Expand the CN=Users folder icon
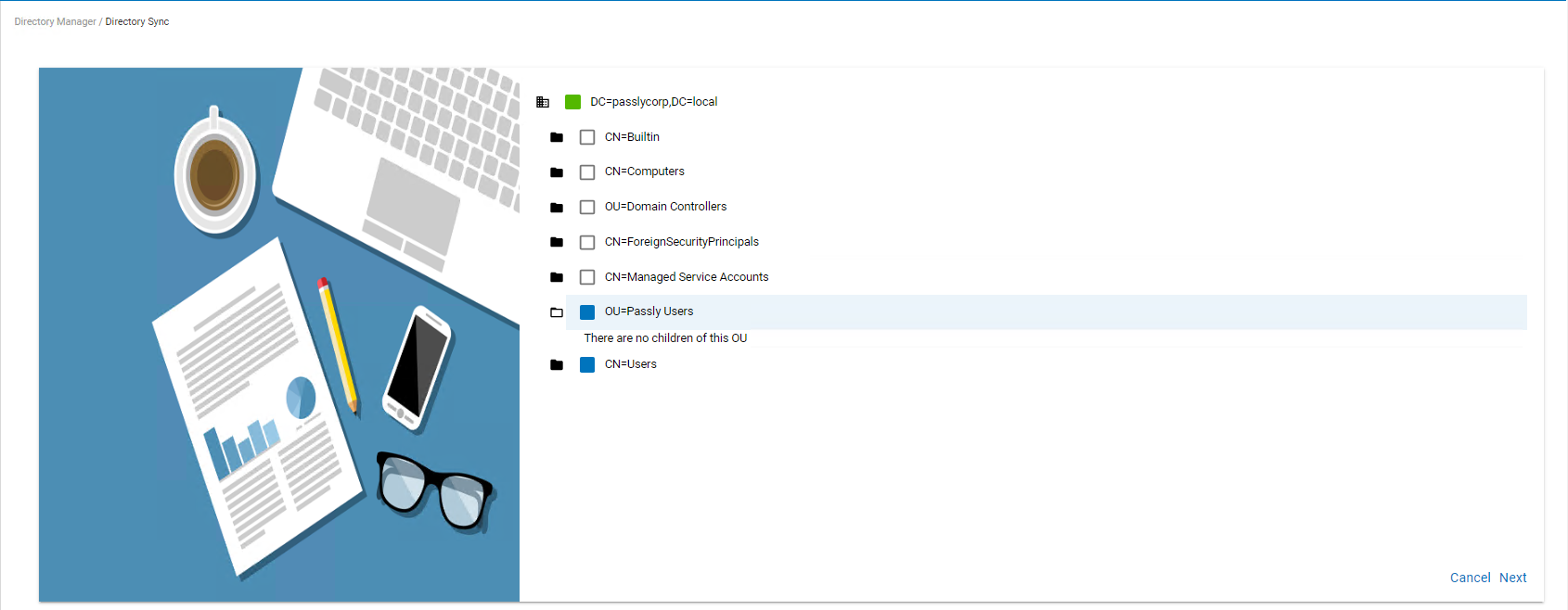Image resolution: width=1568 pixels, height=610 pixels. coord(557,365)
